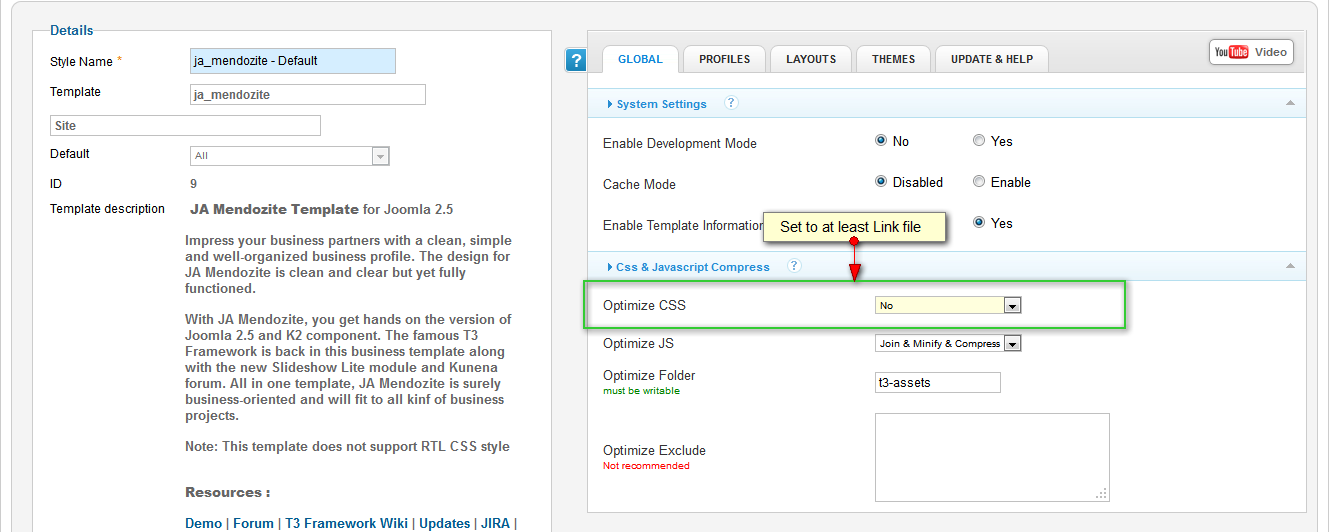
Task: Open the YouTube Video button
Action: (1251, 52)
